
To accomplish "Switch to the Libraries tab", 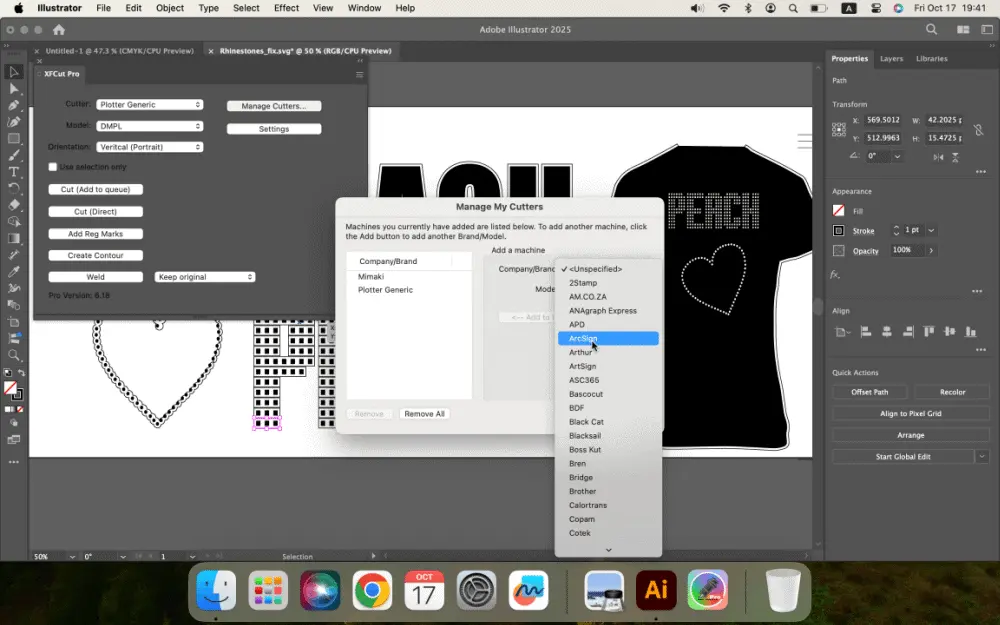I will pos(931,59).
